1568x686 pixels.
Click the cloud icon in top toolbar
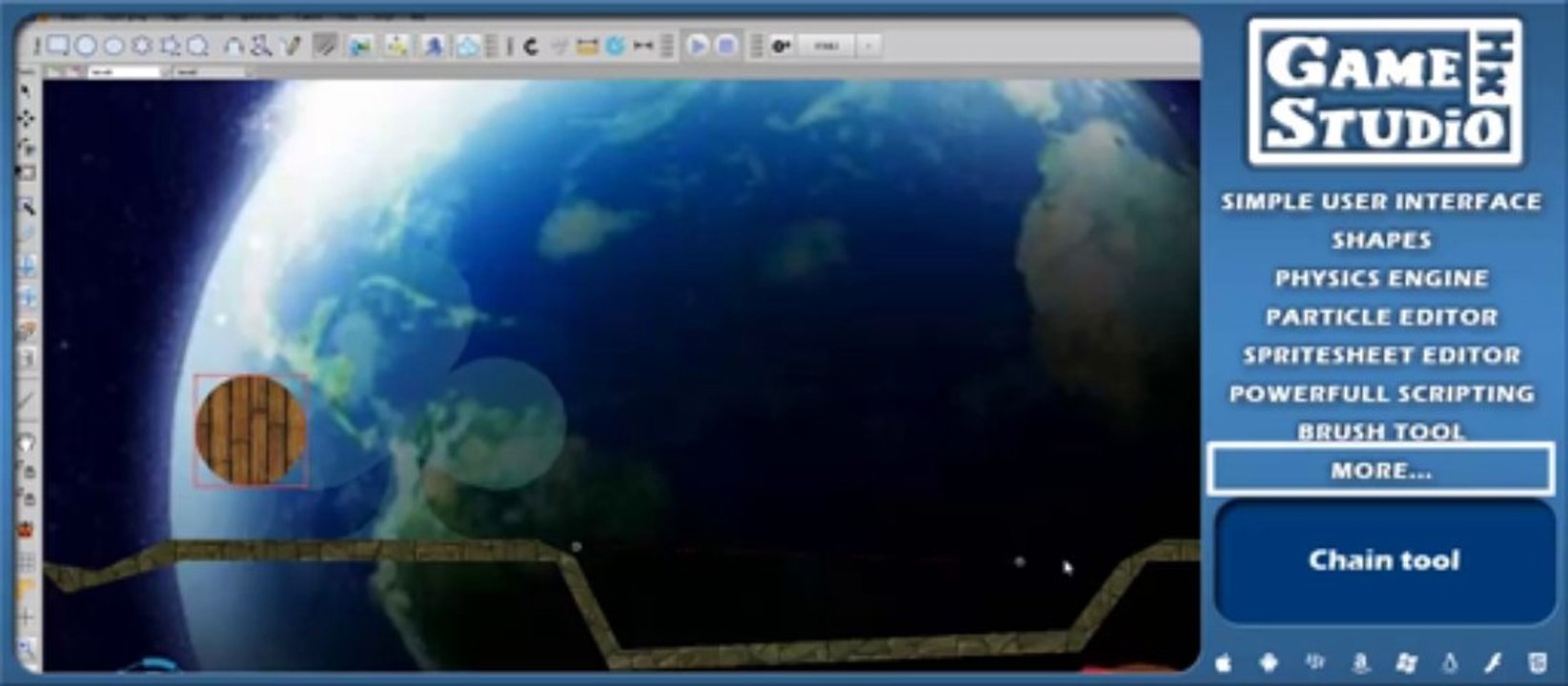pyautogui.click(x=467, y=46)
